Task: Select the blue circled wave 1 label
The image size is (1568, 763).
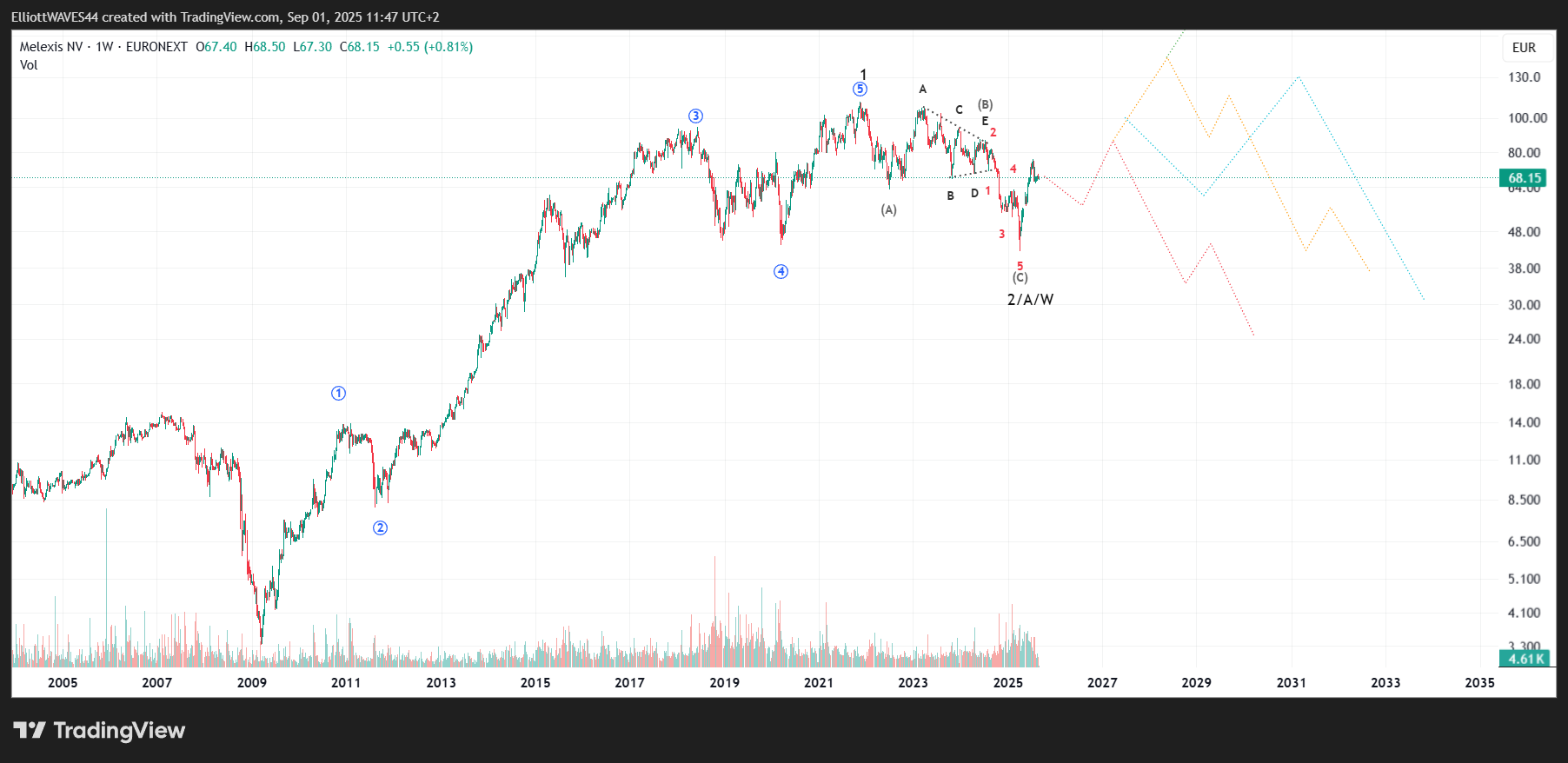Action: (338, 394)
